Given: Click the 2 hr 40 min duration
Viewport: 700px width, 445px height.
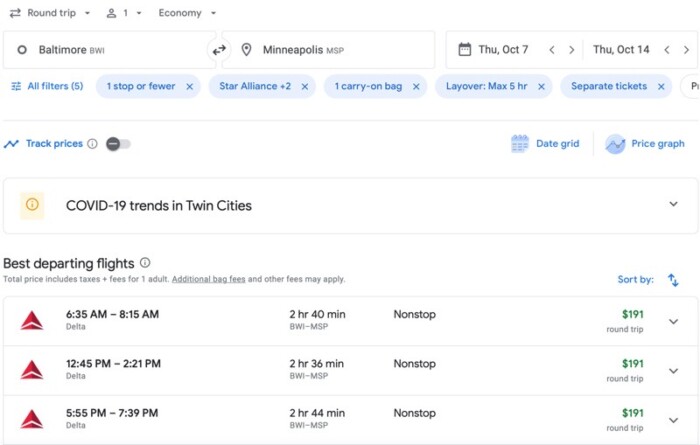Looking at the screenshot, I should [317, 314].
